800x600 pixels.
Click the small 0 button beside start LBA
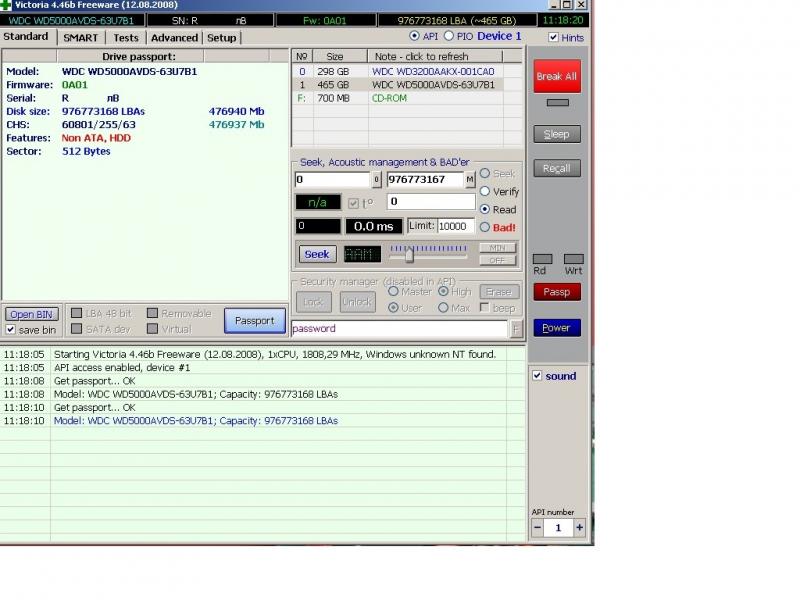(376, 180)
